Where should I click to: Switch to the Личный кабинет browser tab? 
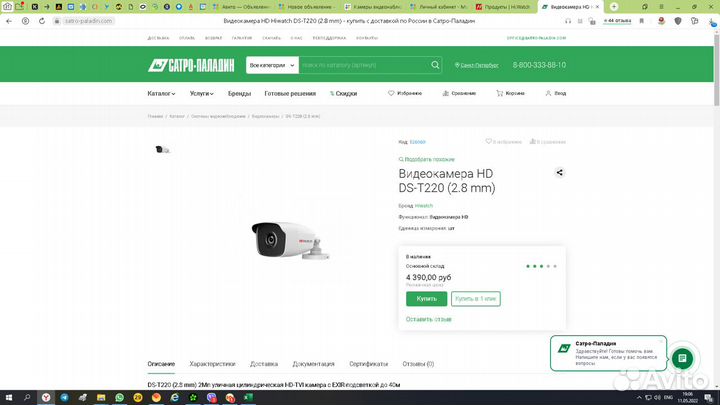coord(439,7)
